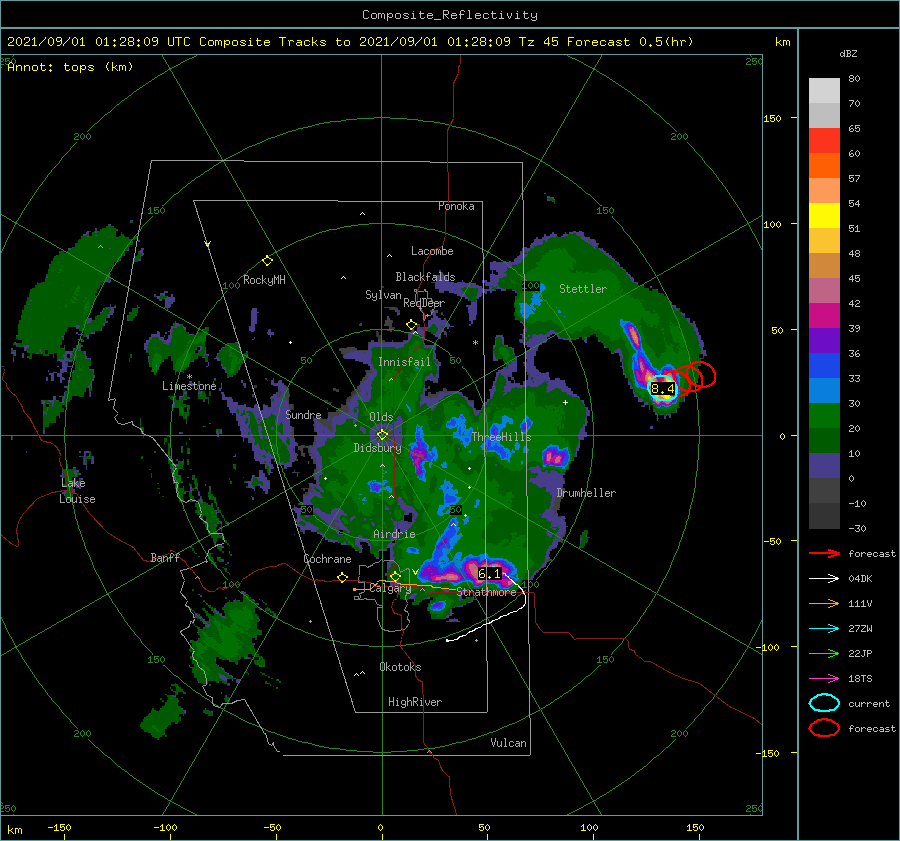Click the 6.1 storm top label
900x841 pixels.
pos(490,573)
